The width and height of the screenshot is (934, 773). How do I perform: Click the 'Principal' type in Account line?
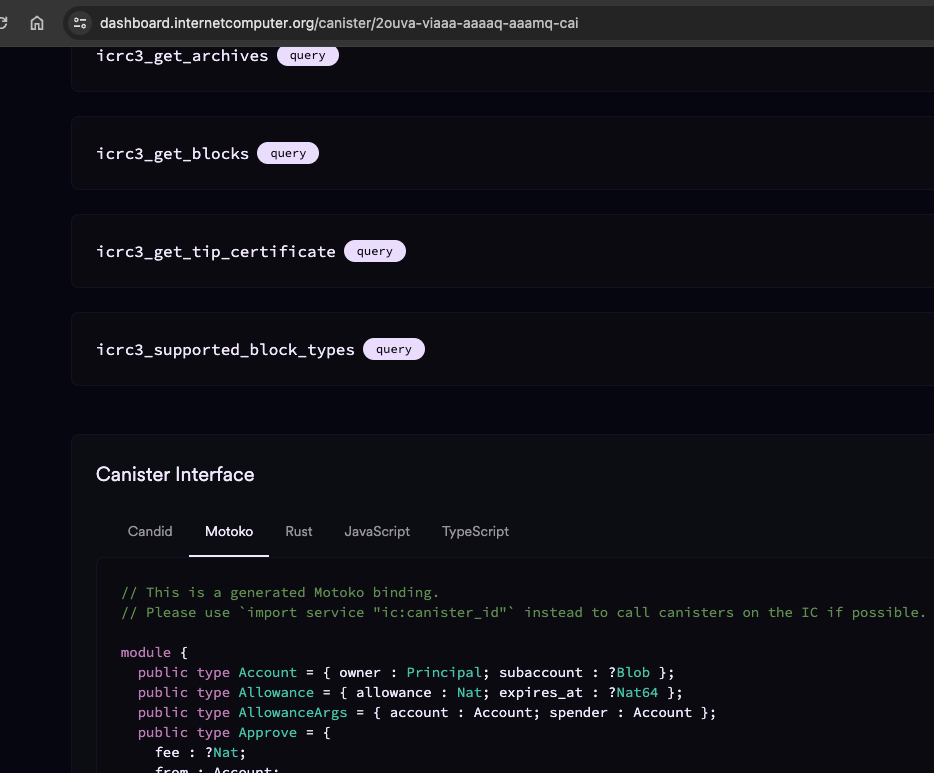click(444, 673)
